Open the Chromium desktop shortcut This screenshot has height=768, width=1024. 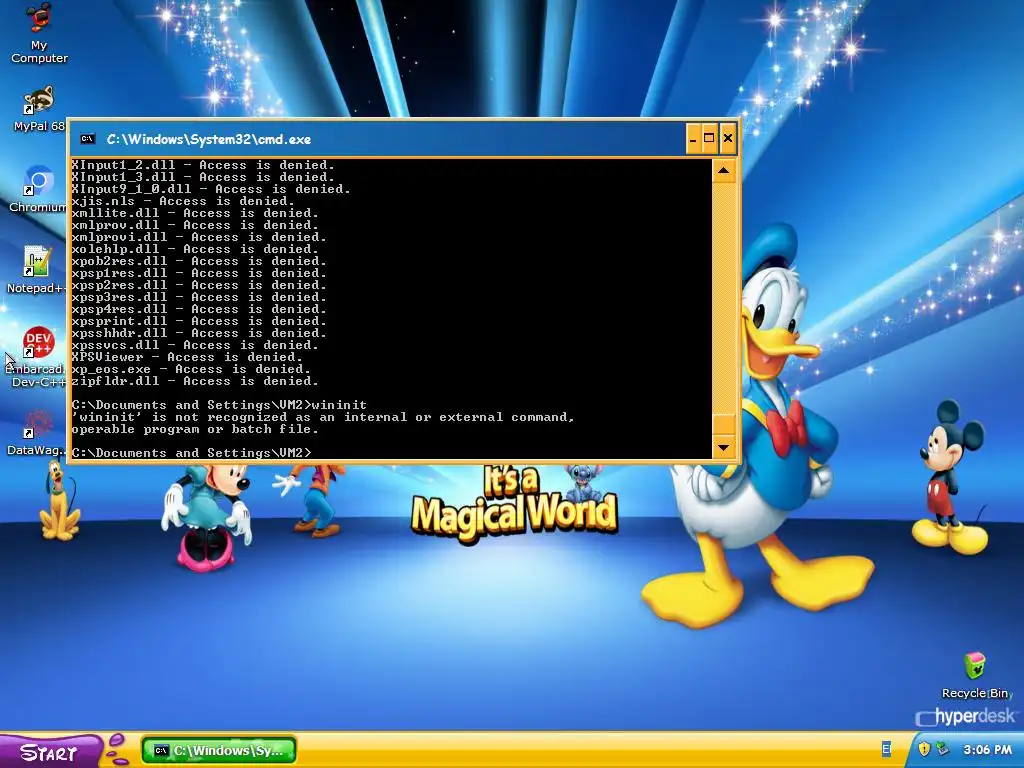pyautogui.click(x=38, y=189)
